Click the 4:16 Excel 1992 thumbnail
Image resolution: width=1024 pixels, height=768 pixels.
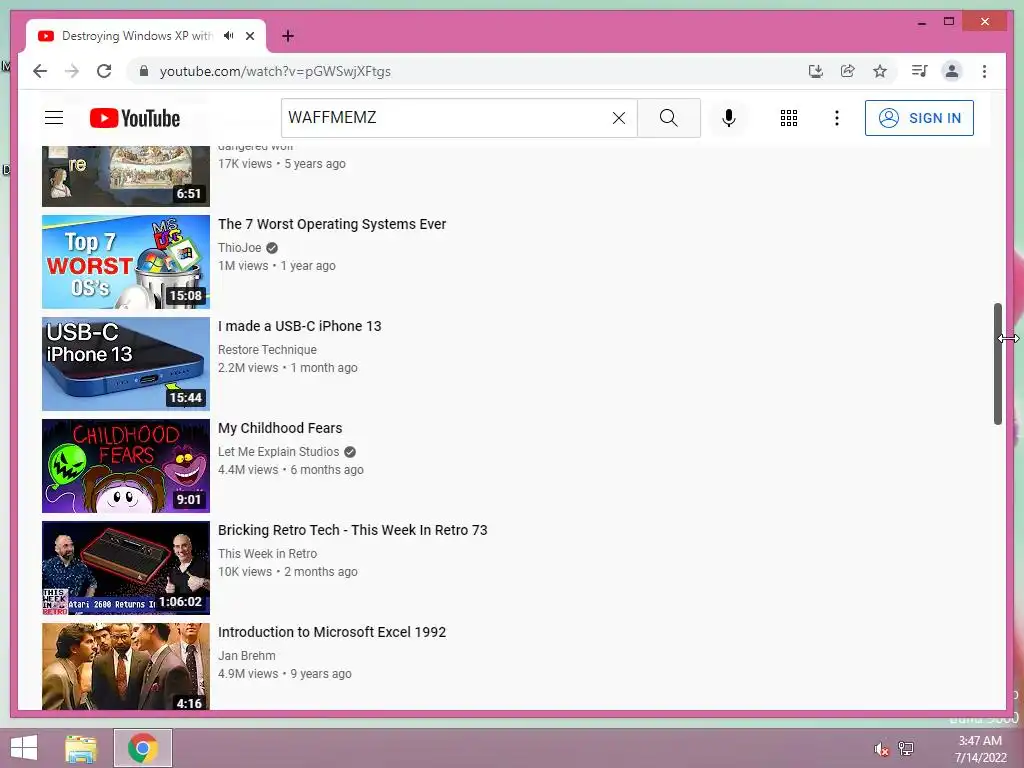[x=126, y=666]
